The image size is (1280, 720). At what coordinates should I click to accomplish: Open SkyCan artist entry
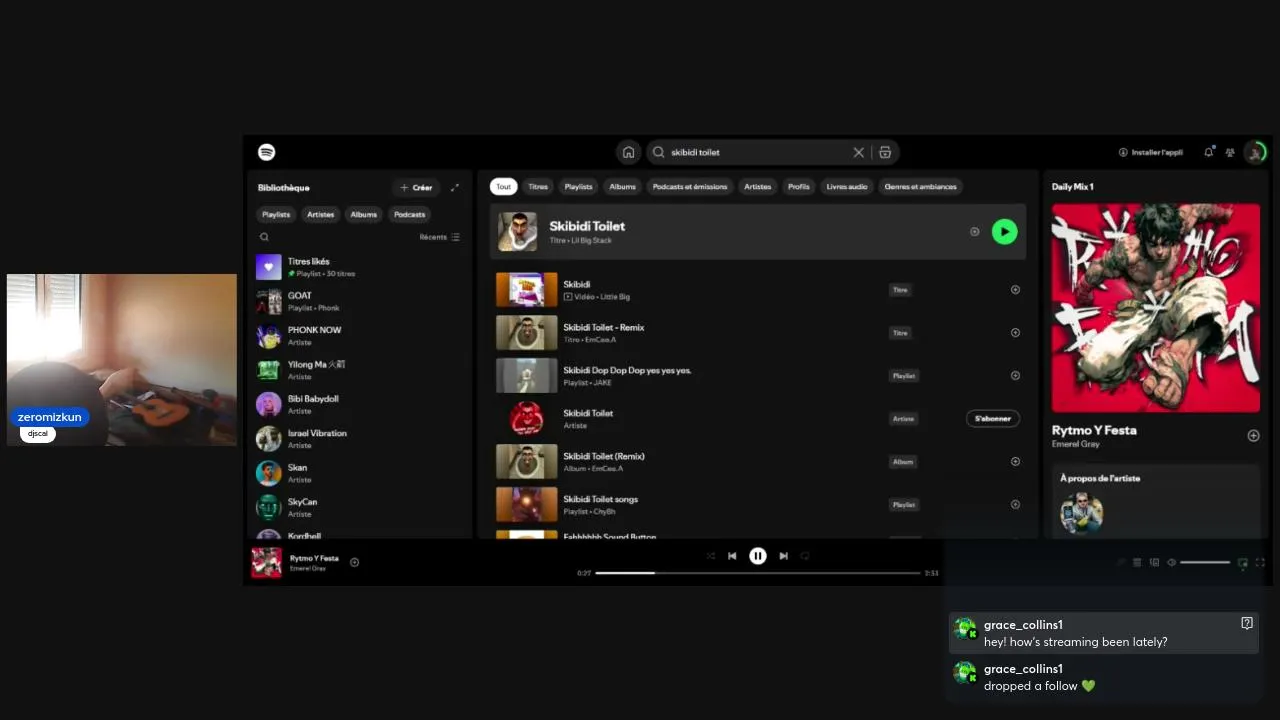click(360, 507)
